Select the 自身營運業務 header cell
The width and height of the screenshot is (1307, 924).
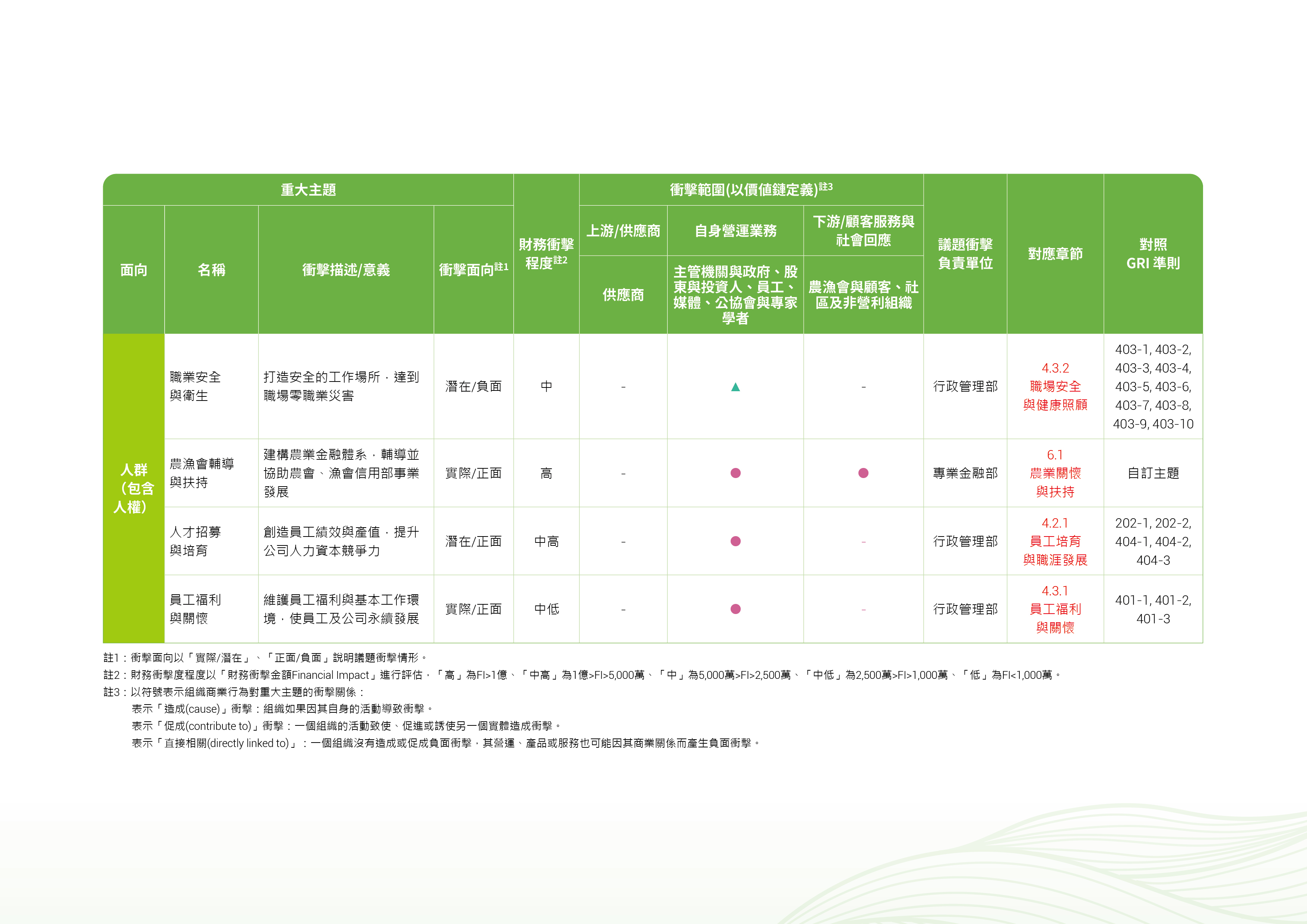click(x=735, y=231)
